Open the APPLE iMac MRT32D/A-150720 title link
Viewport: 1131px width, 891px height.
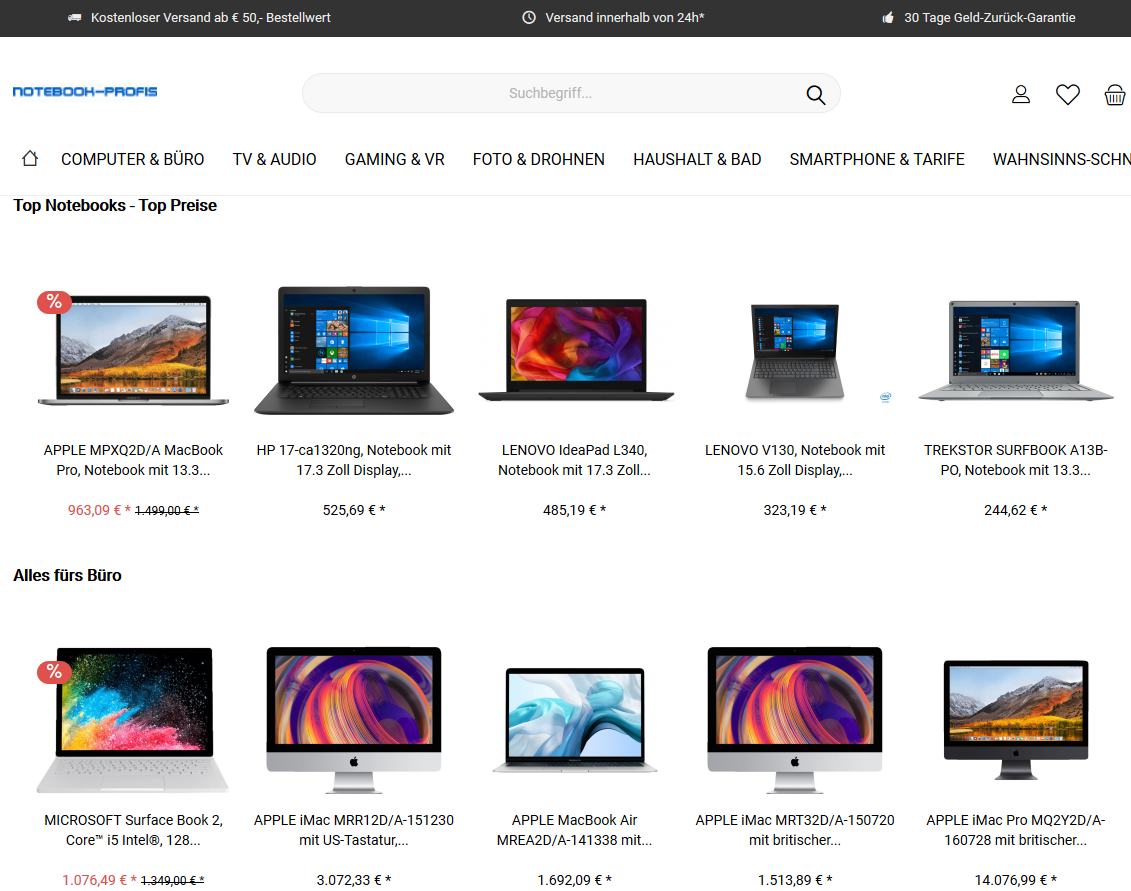click(795, 830)
